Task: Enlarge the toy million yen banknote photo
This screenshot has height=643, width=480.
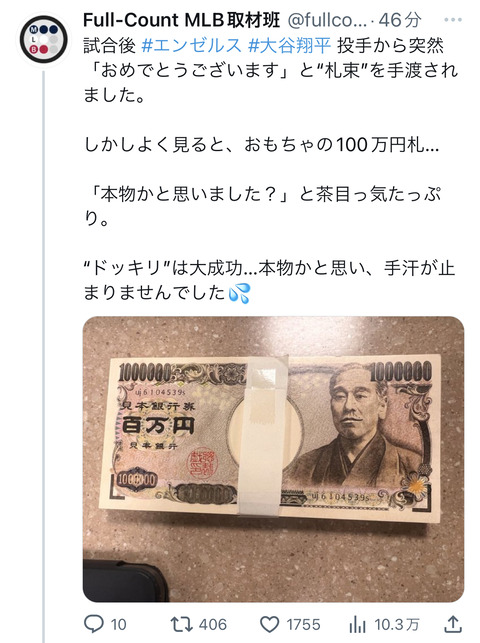Action: pyautogui.click(x=273, y=459)
